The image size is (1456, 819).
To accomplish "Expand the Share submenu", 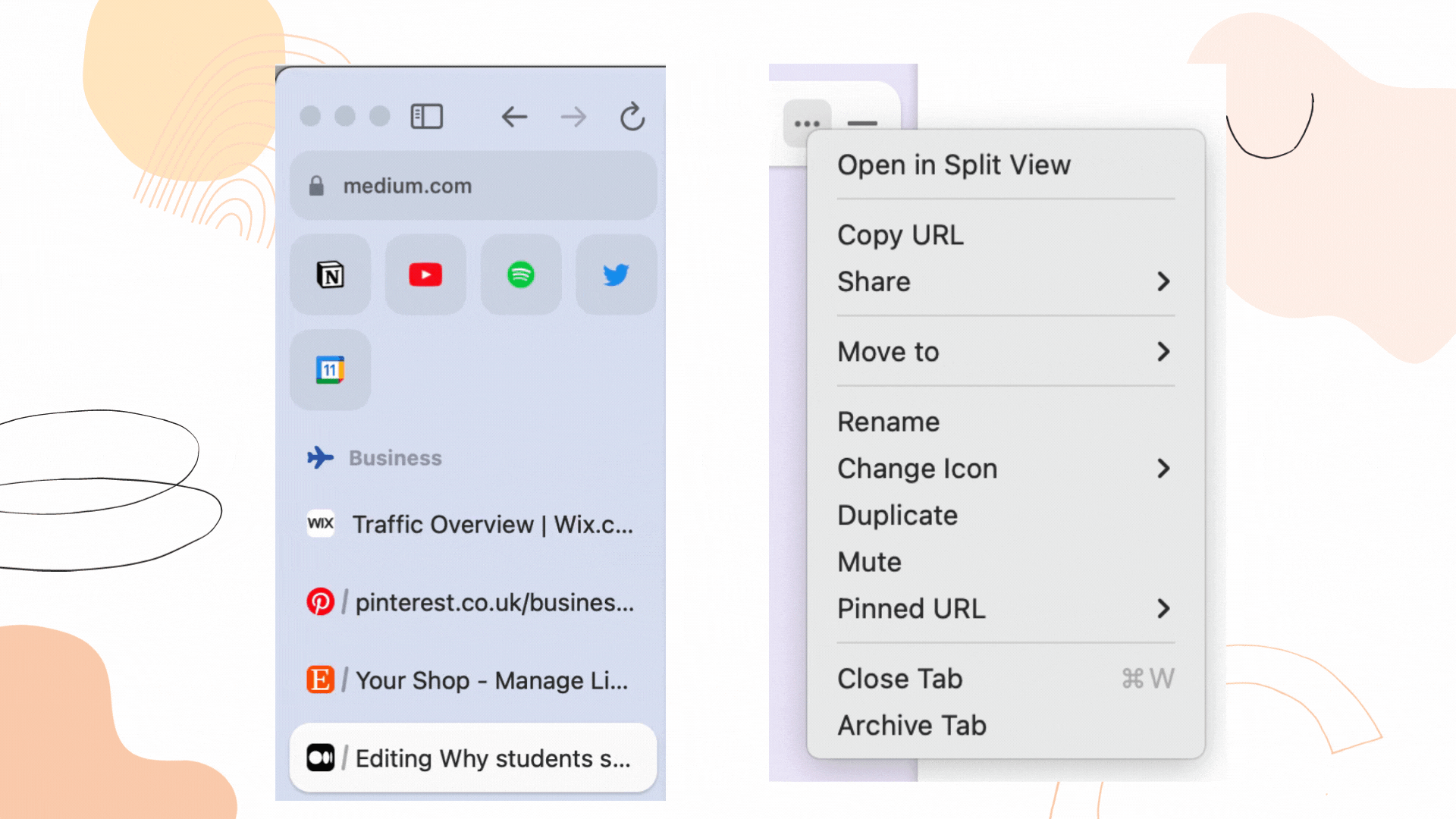I will 874,281.
